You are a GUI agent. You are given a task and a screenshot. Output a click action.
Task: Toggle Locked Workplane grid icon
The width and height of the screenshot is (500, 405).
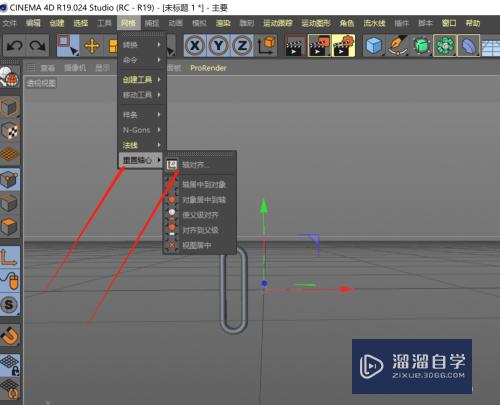coord(9,365)
